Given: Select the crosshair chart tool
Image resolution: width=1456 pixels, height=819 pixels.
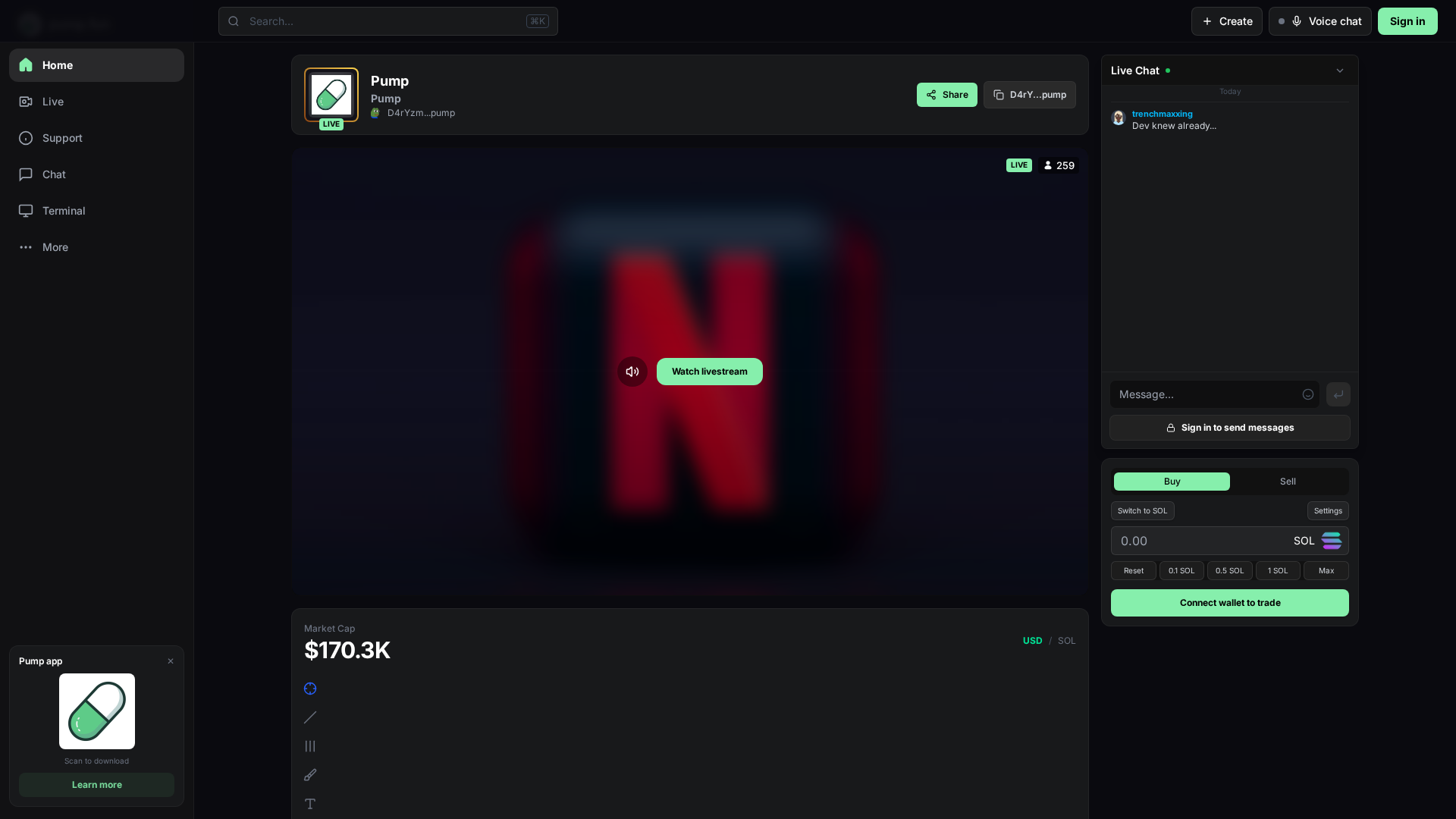Looking at the screenshot, I should [x=310, y=689].
